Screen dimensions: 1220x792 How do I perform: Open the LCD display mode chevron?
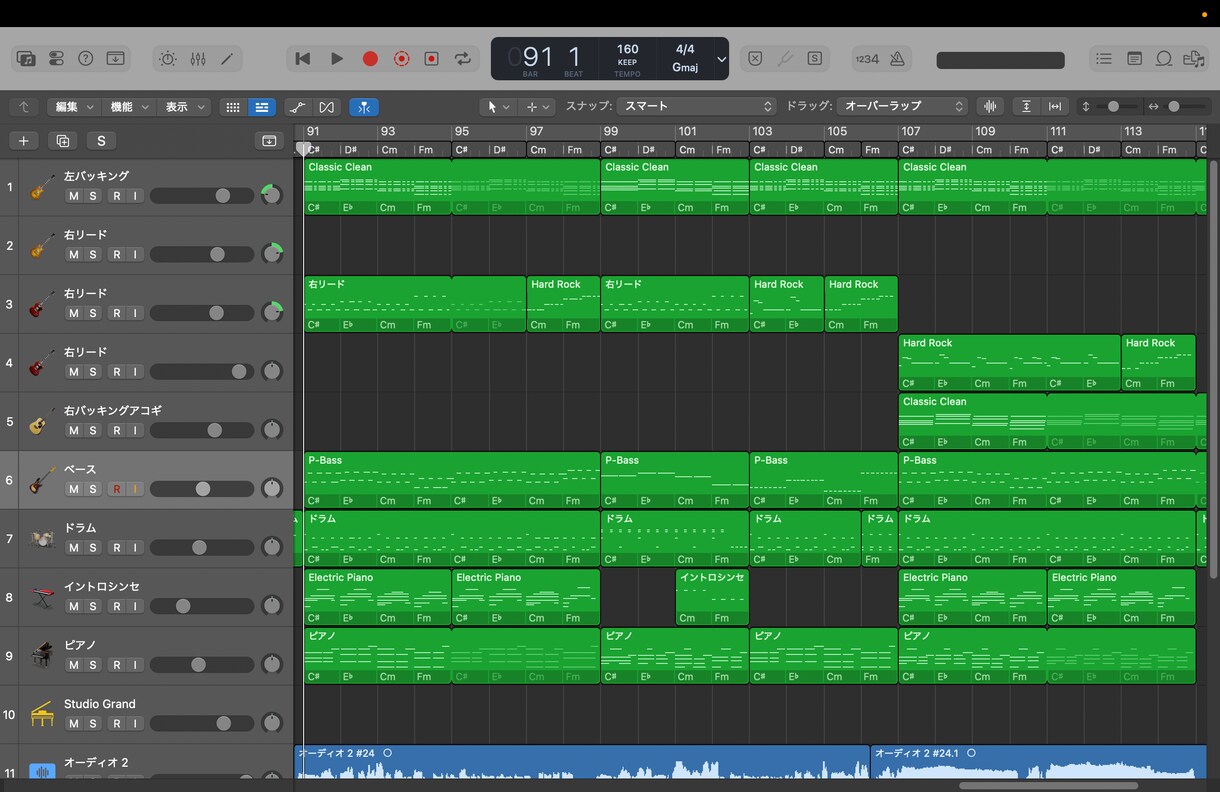point(721,59)
